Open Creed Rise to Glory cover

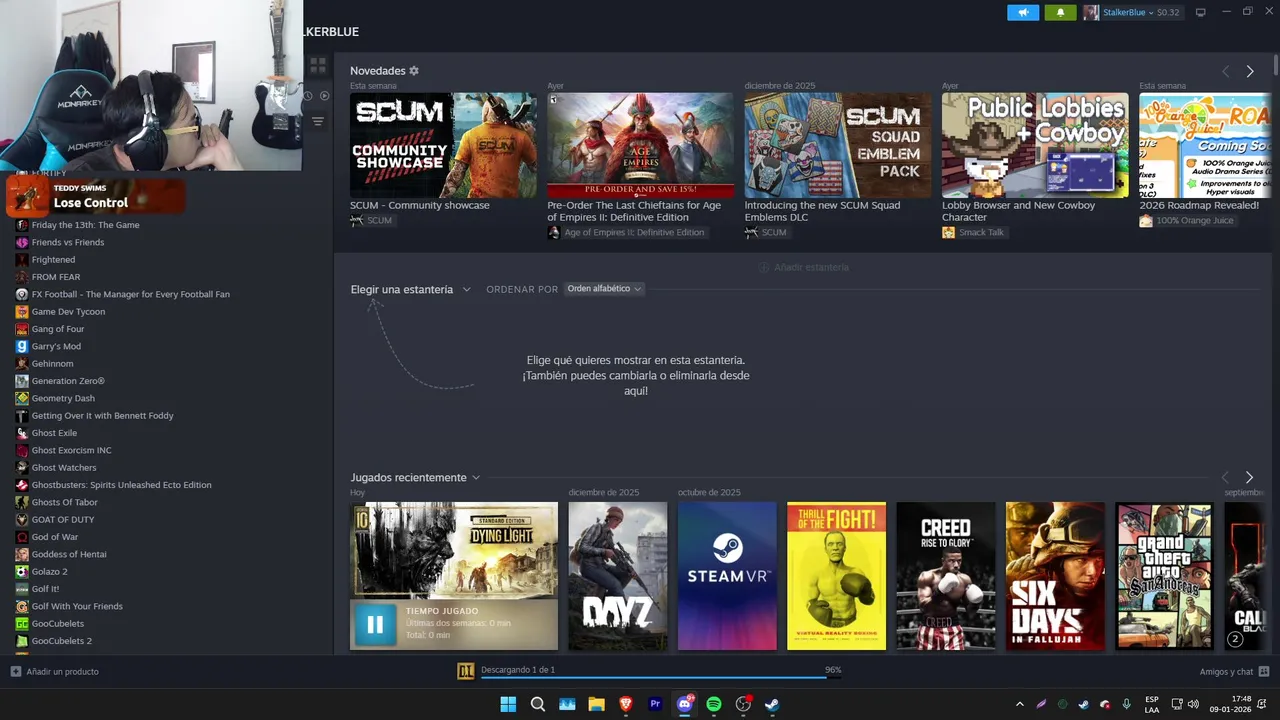pos(946,576)
